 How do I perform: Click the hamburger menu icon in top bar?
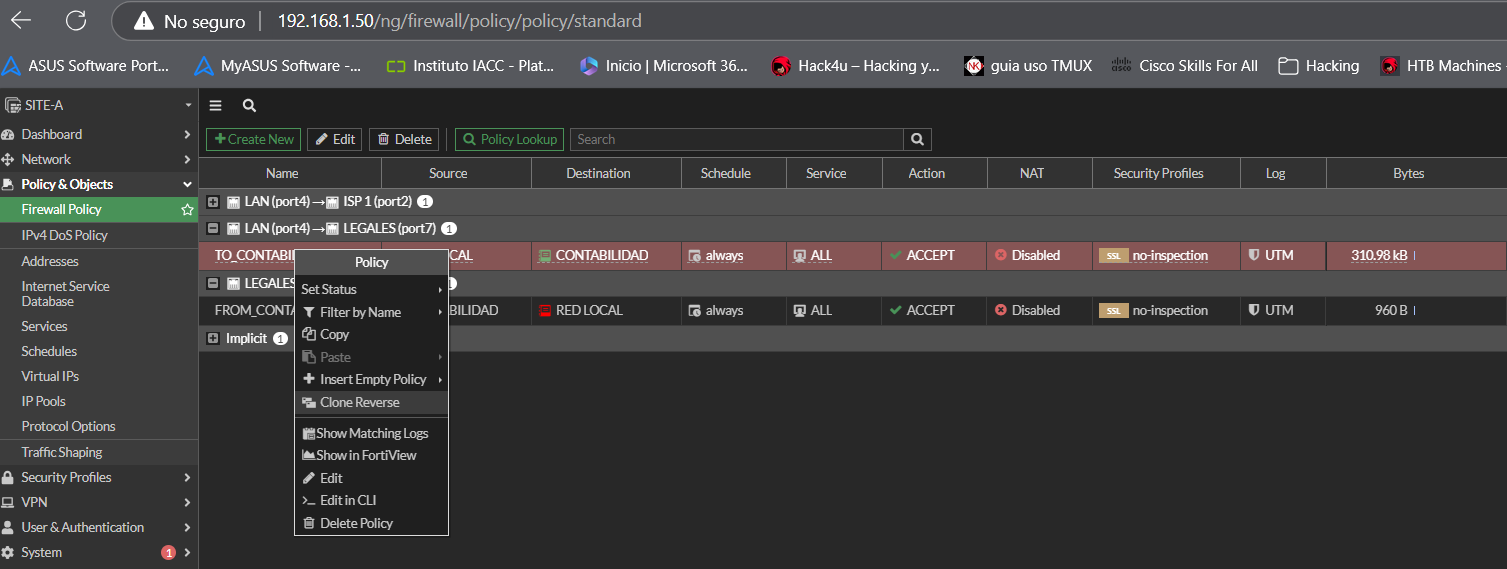click(x=215, y=105)
